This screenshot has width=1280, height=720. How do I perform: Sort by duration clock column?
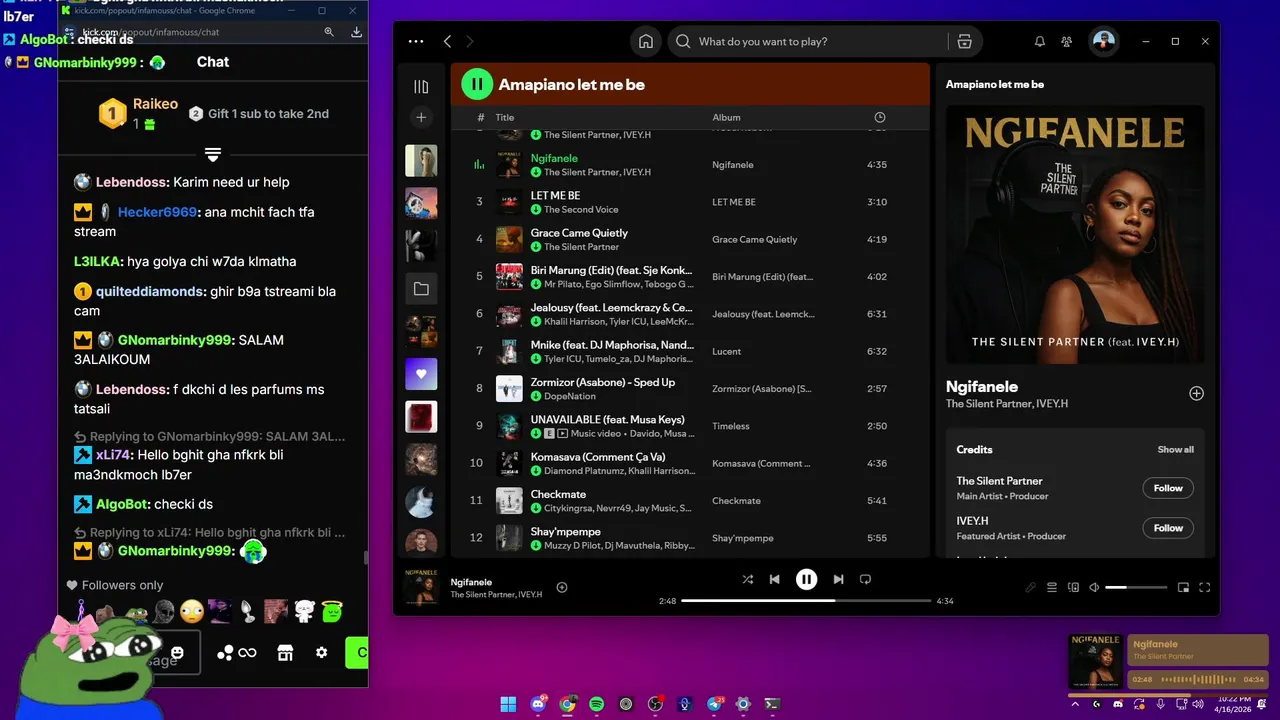880,118
